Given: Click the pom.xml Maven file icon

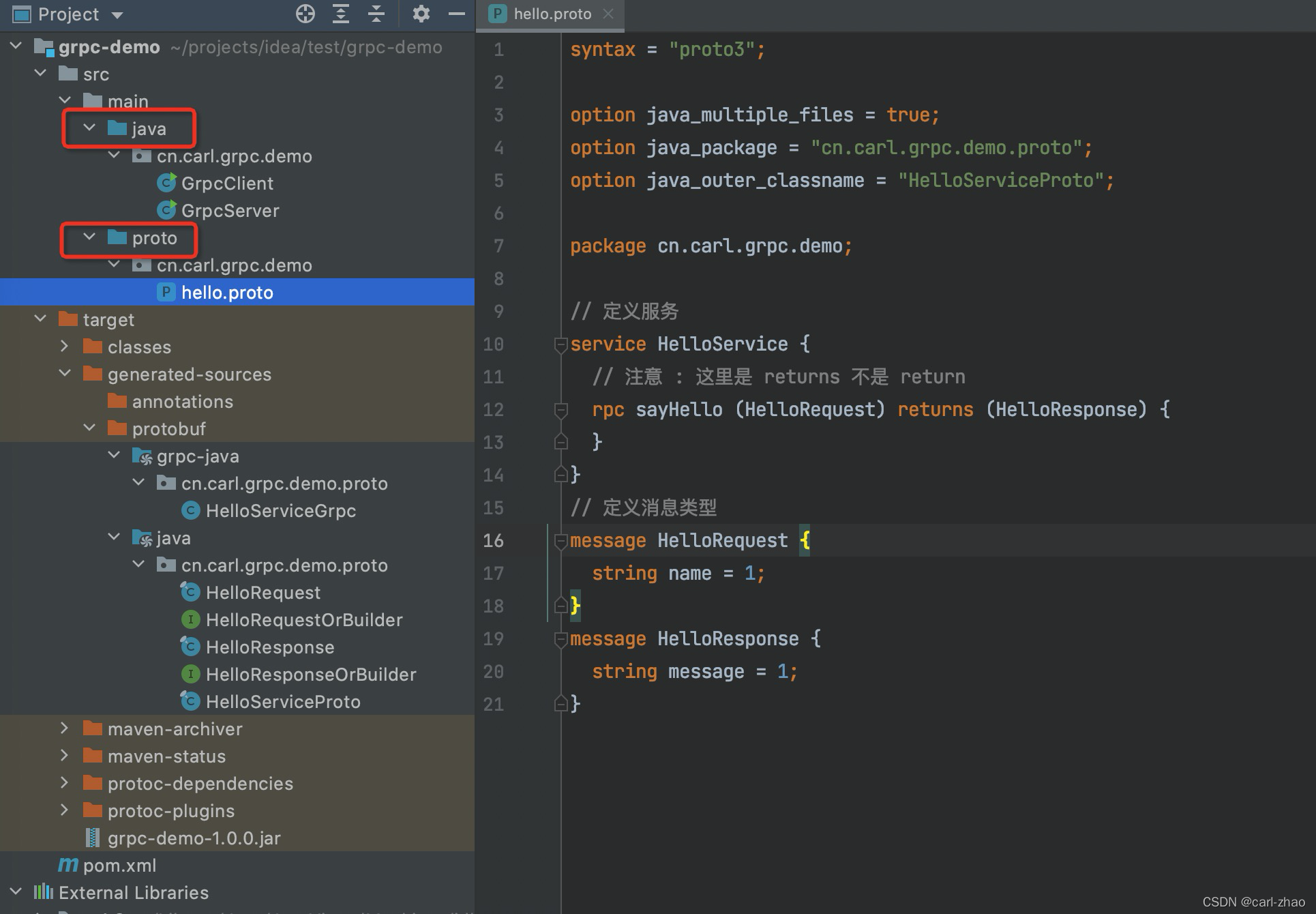Looking at the screenshot, I should point(68,865).
